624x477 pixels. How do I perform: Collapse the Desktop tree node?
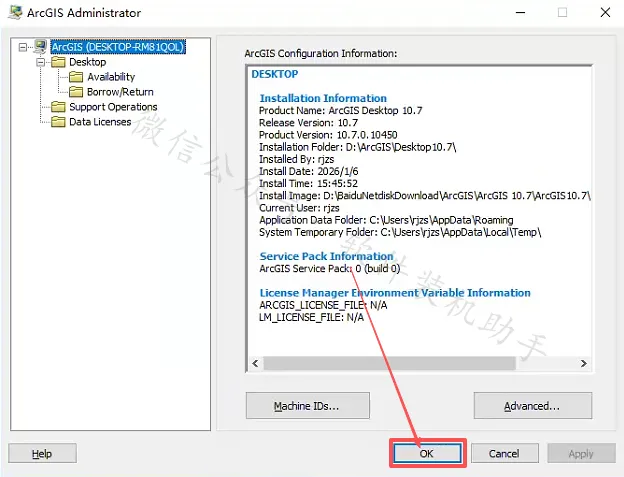tap(40, 62)
